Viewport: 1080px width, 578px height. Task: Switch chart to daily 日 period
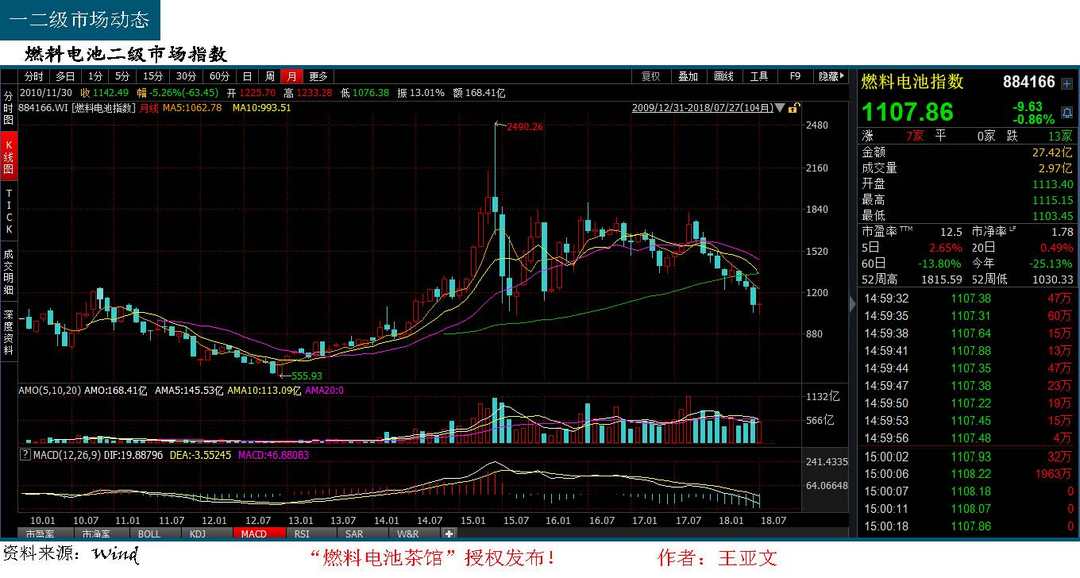(247, 76)
